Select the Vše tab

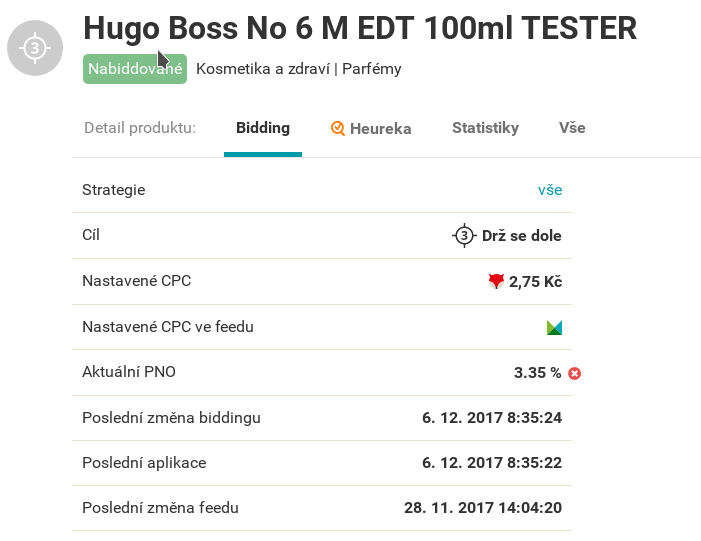572,128
